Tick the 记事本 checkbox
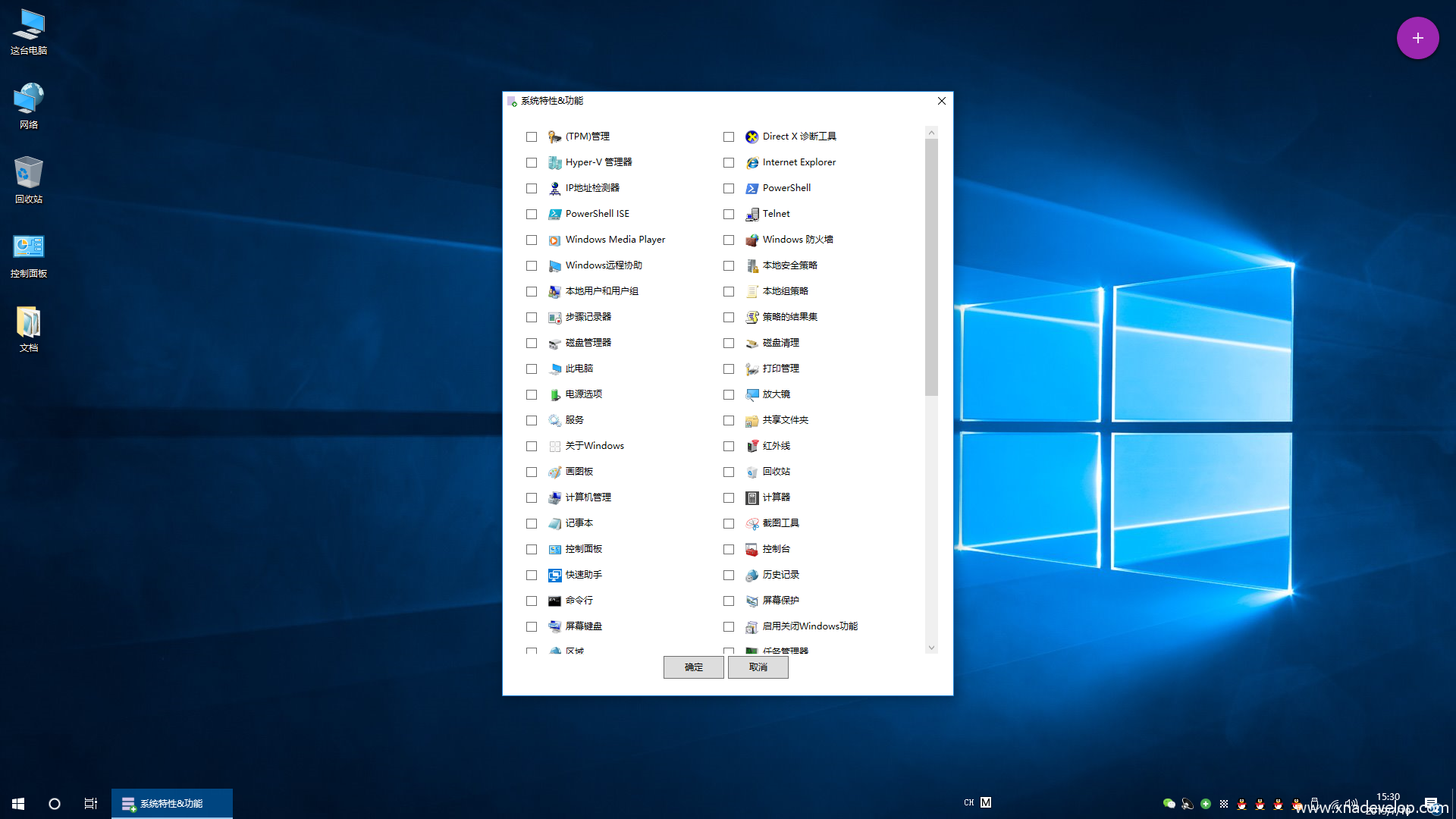 pyautogui.click(x=532, y=523)
